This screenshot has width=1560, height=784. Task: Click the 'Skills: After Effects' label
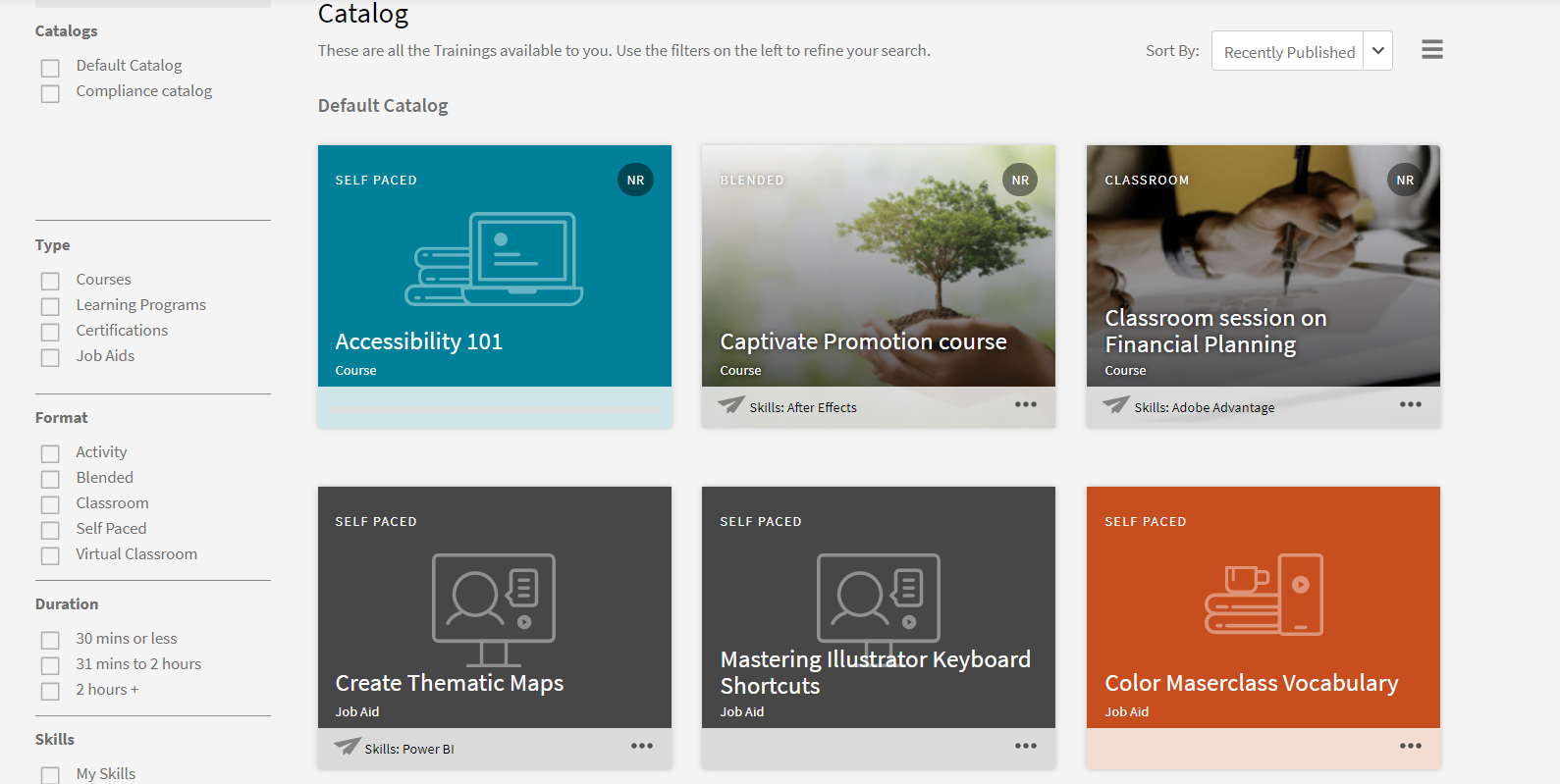803,407
